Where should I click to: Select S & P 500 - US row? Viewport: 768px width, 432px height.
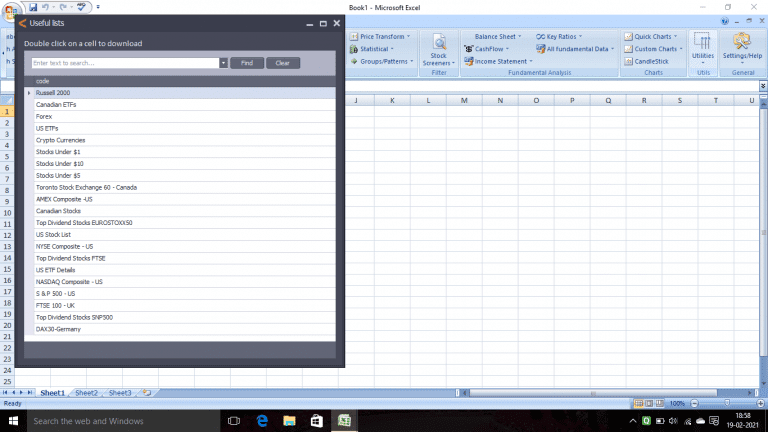tap(185, 293)
